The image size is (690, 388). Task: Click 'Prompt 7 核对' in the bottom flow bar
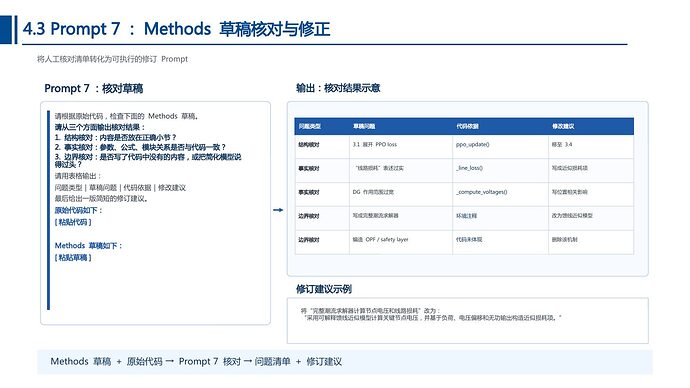tap(210, 362)
